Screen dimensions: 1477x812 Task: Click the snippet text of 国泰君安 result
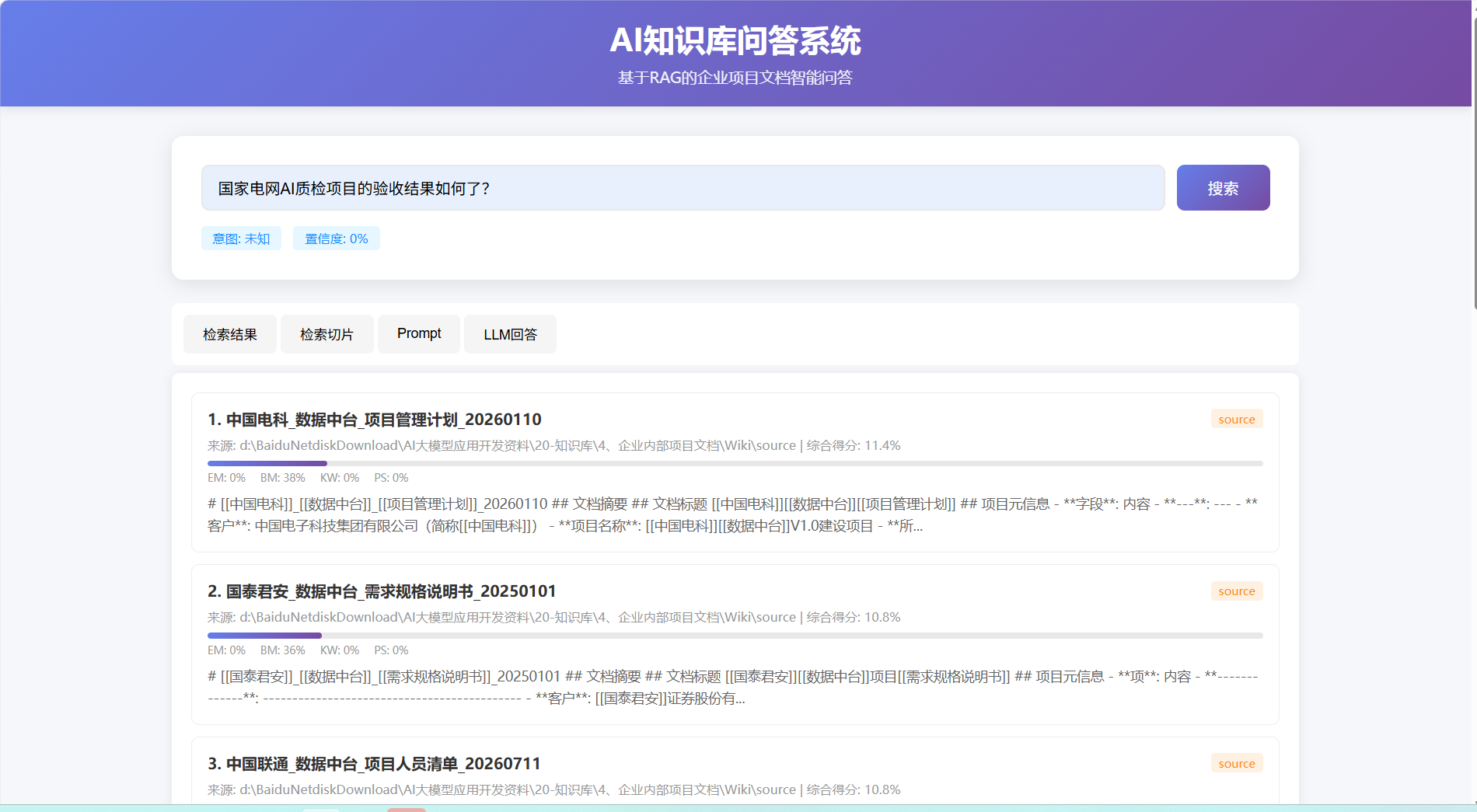pos(733,688)
